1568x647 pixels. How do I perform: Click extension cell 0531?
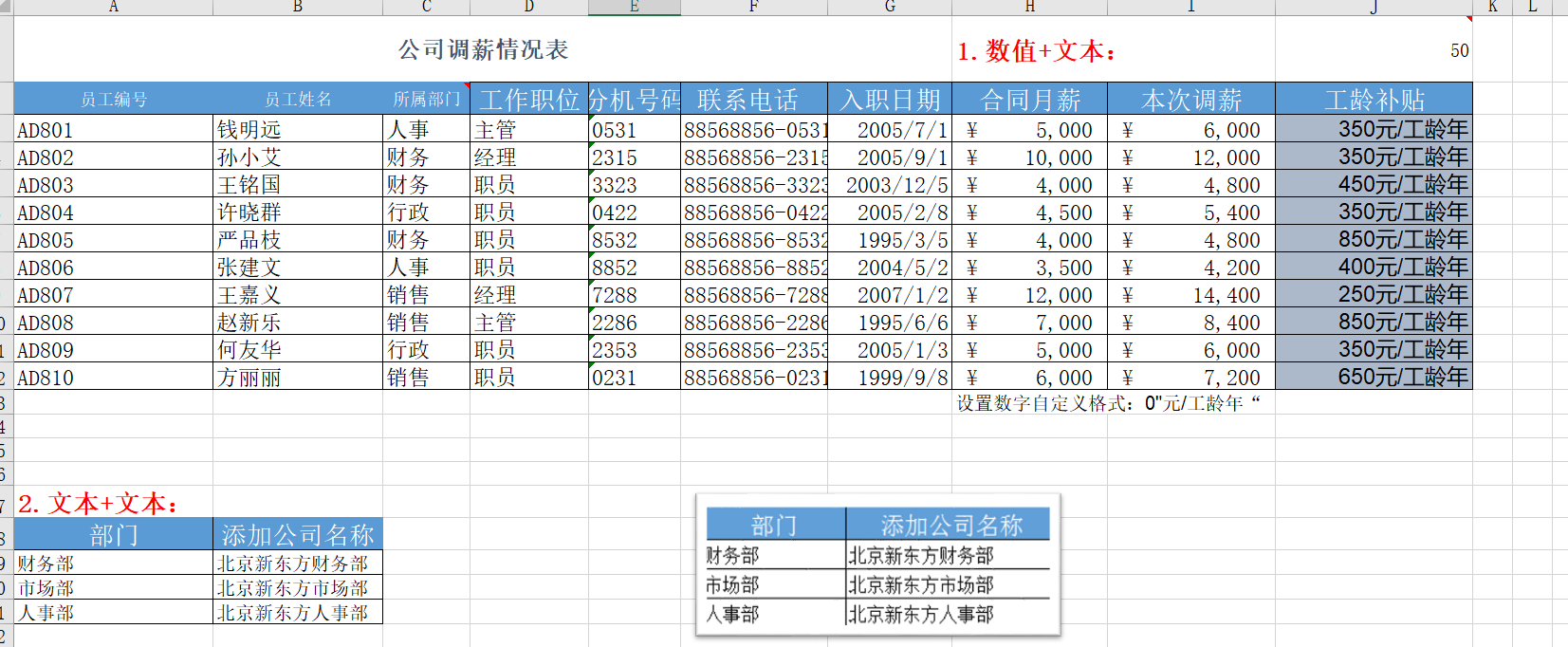(635, 130)
